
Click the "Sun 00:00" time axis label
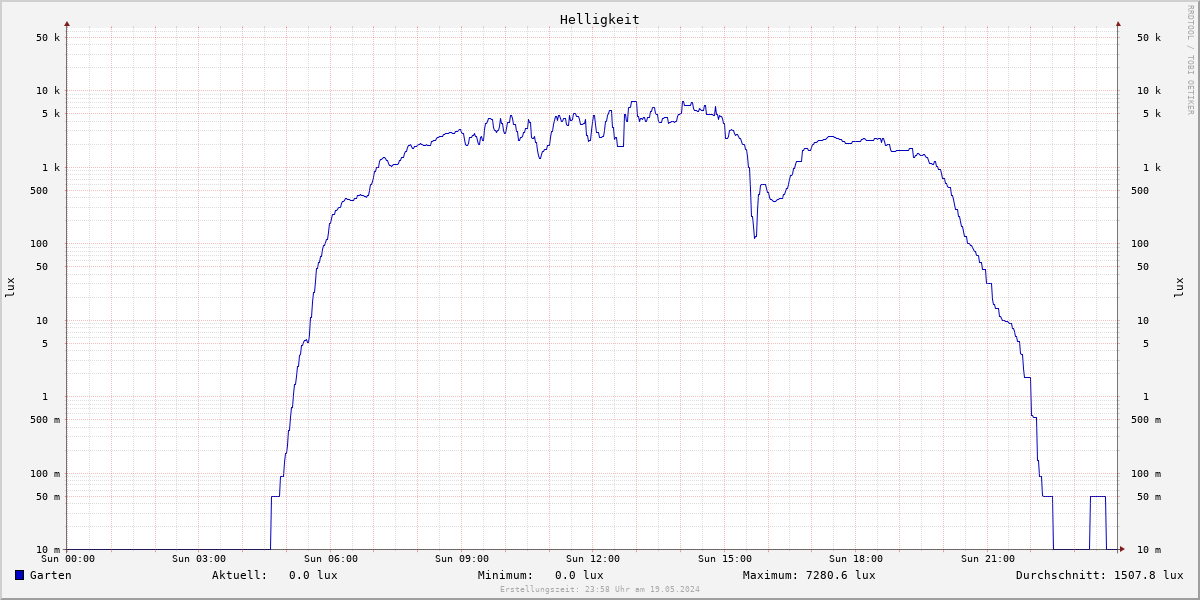tap(68, 559)
